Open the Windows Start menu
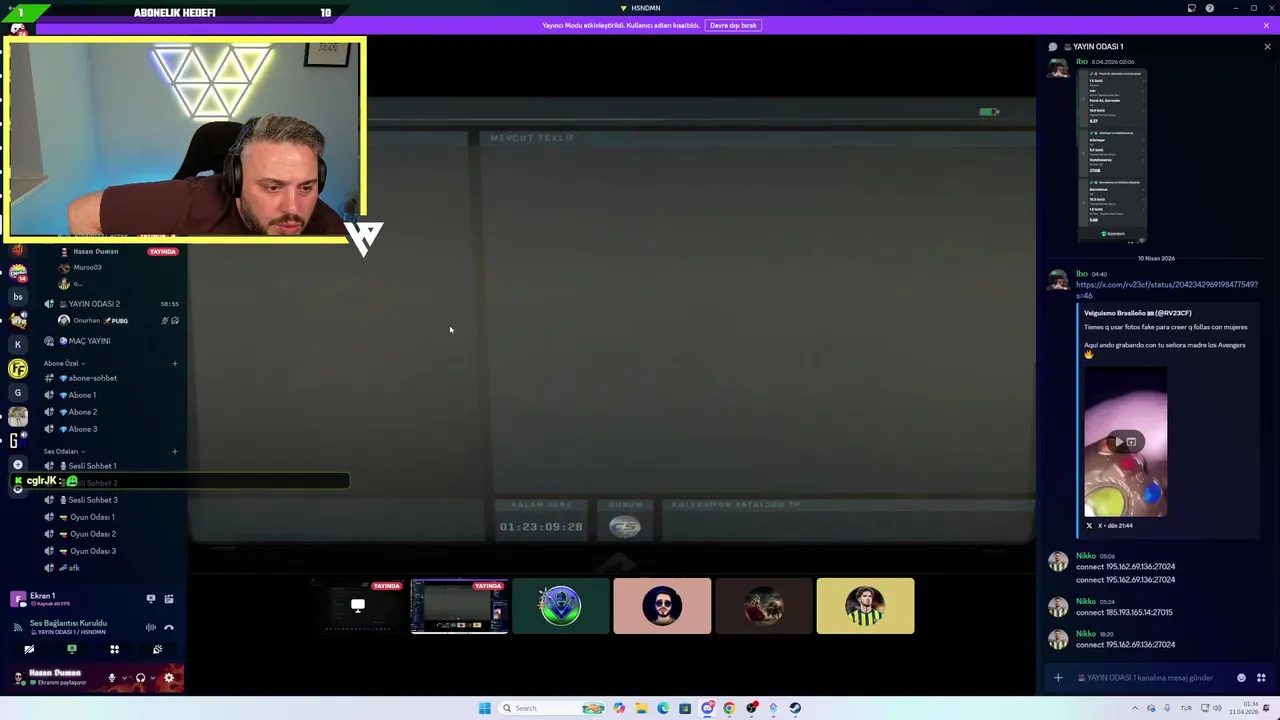 click(485, 708)
